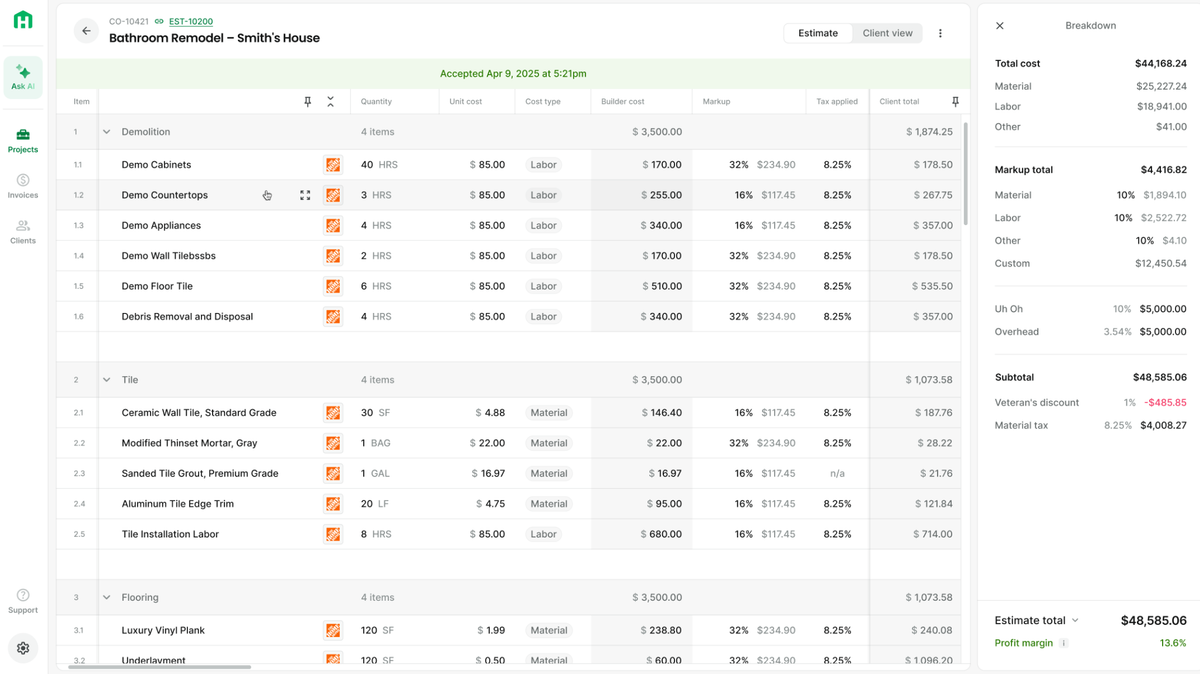Click the Accepted Apr 9, 2025 banner
Screen dimensions: 1200x674
tap(513, 74)
